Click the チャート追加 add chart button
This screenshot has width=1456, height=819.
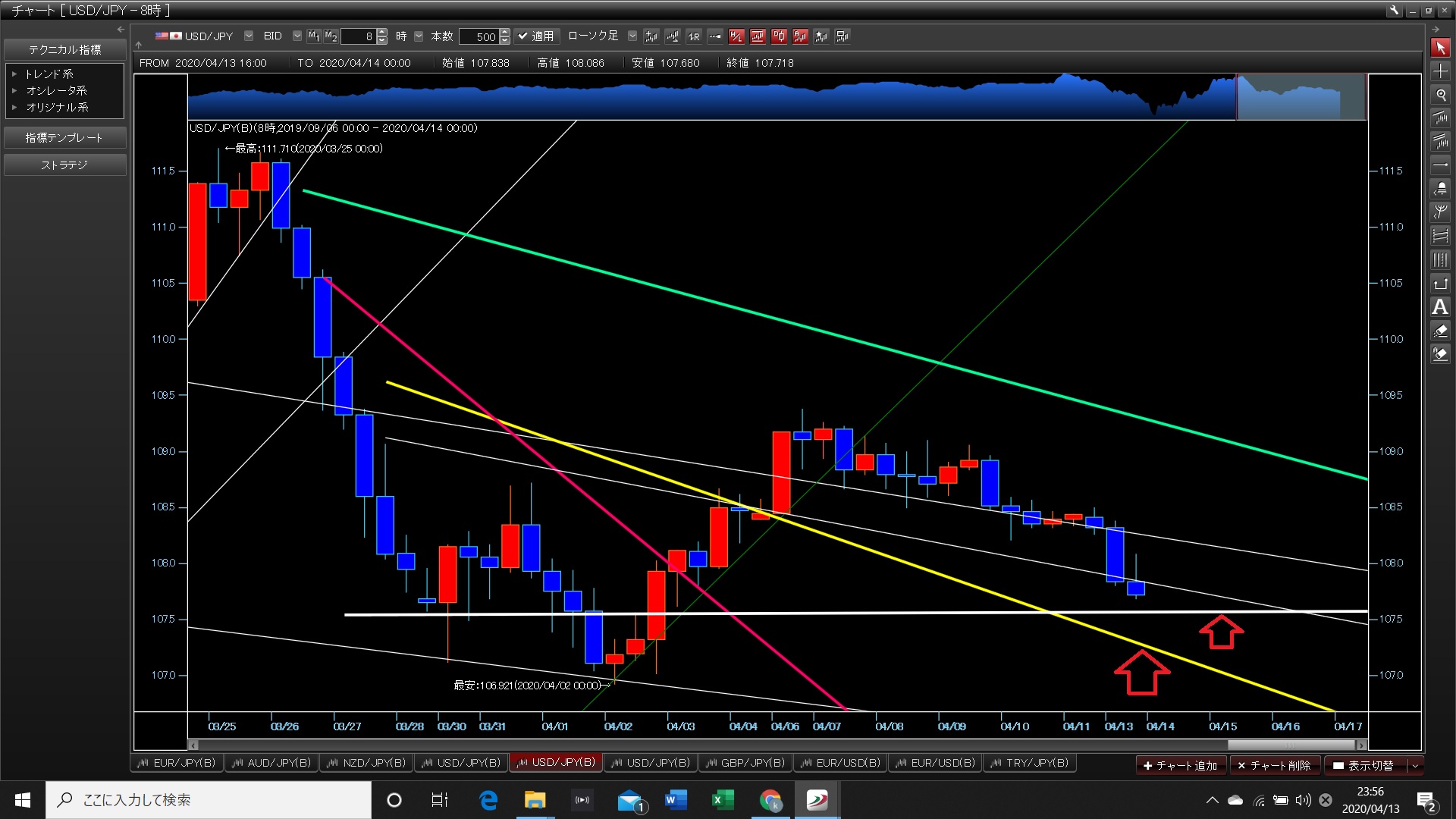(1180, 765)
